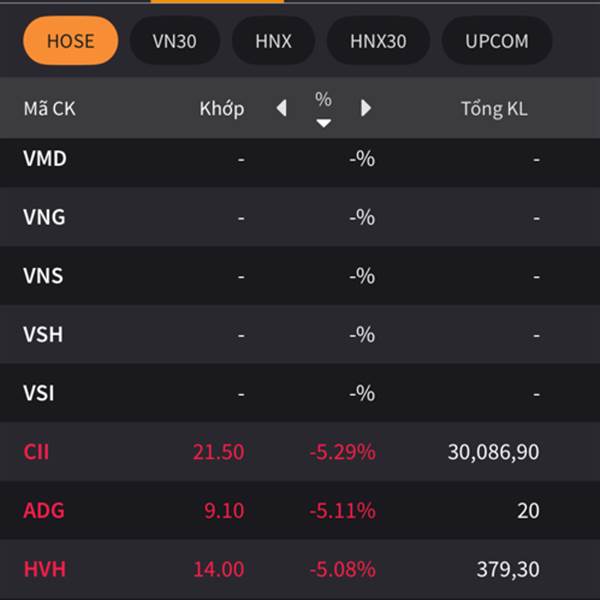
Task: Click the left arrow next to % column
Action: 282,108
